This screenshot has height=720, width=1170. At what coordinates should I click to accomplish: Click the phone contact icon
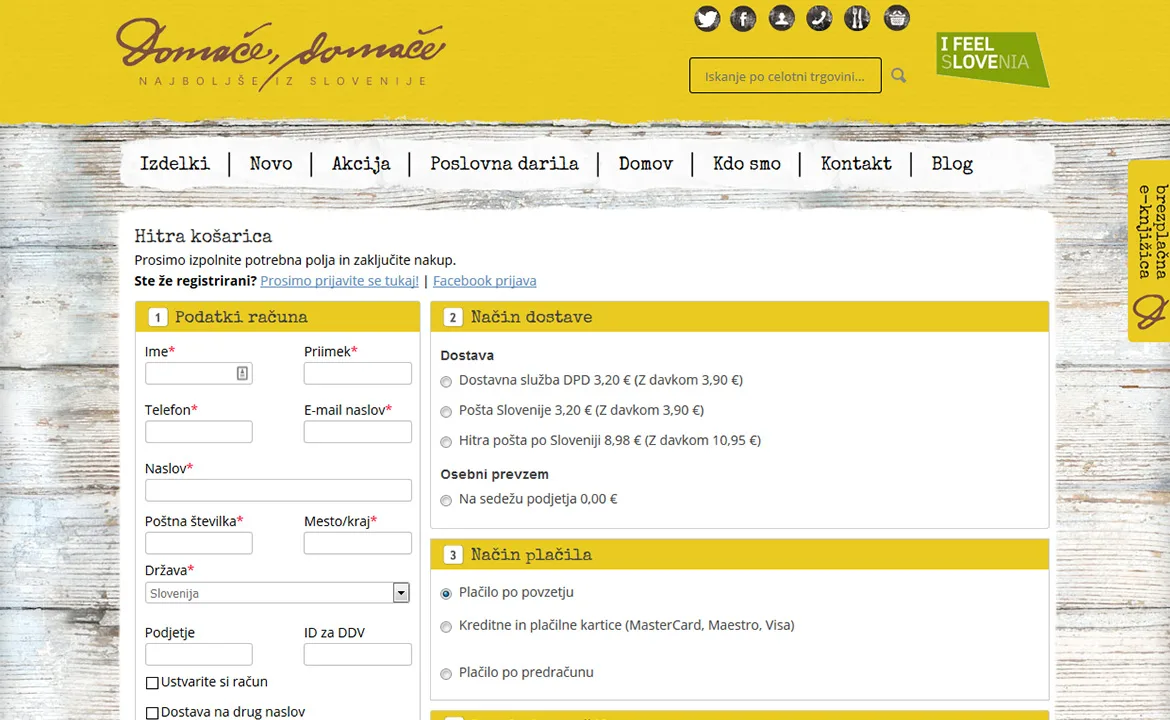819,18
